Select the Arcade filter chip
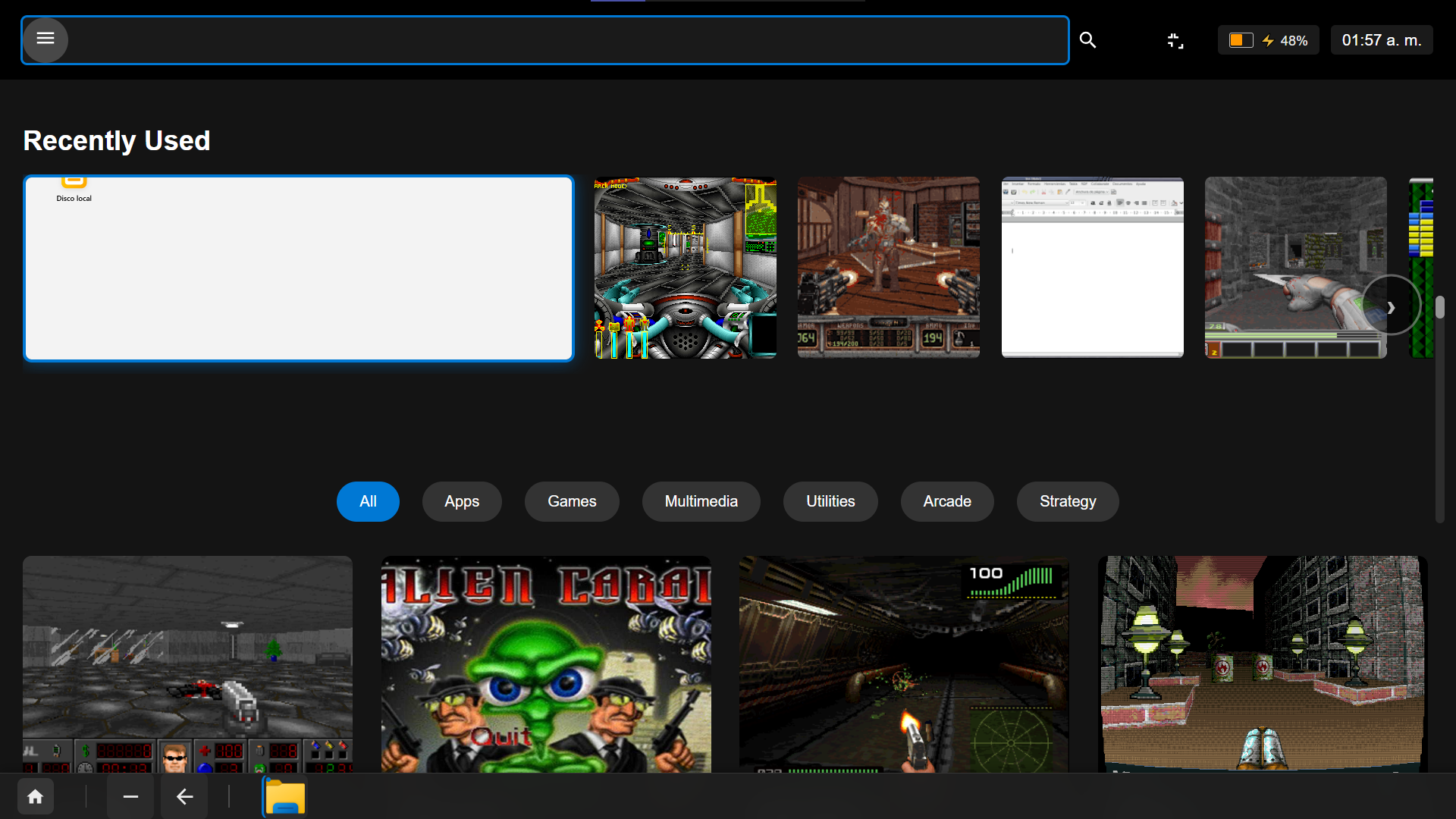This screenshot has width=1456, height=819. pos(946,501)
